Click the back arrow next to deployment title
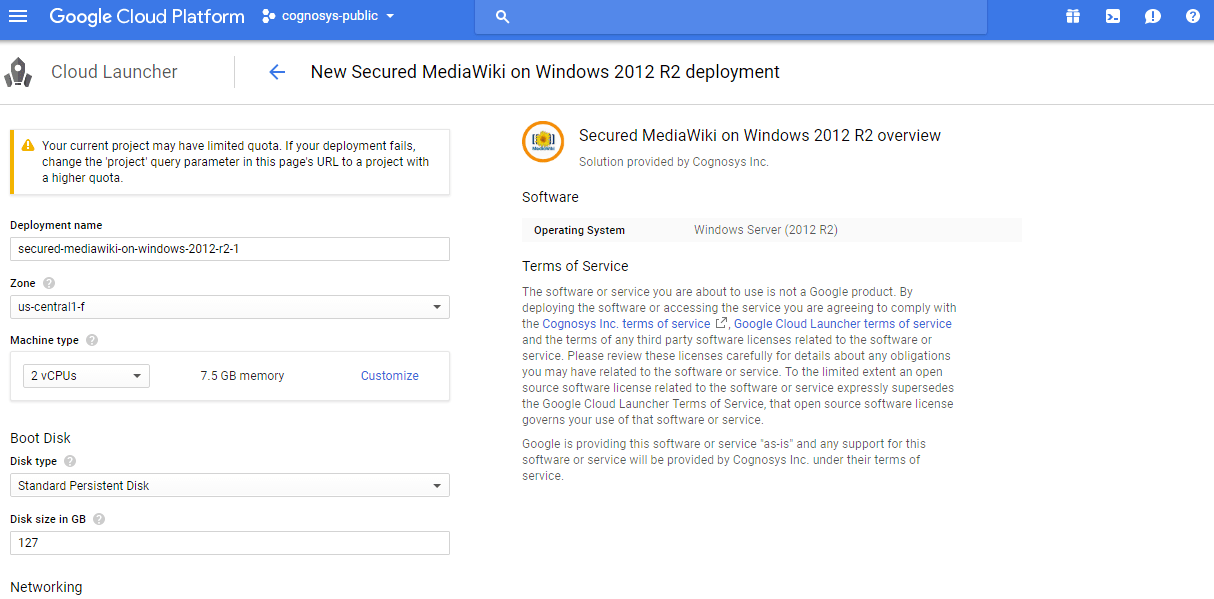 [x=277, y=71]
